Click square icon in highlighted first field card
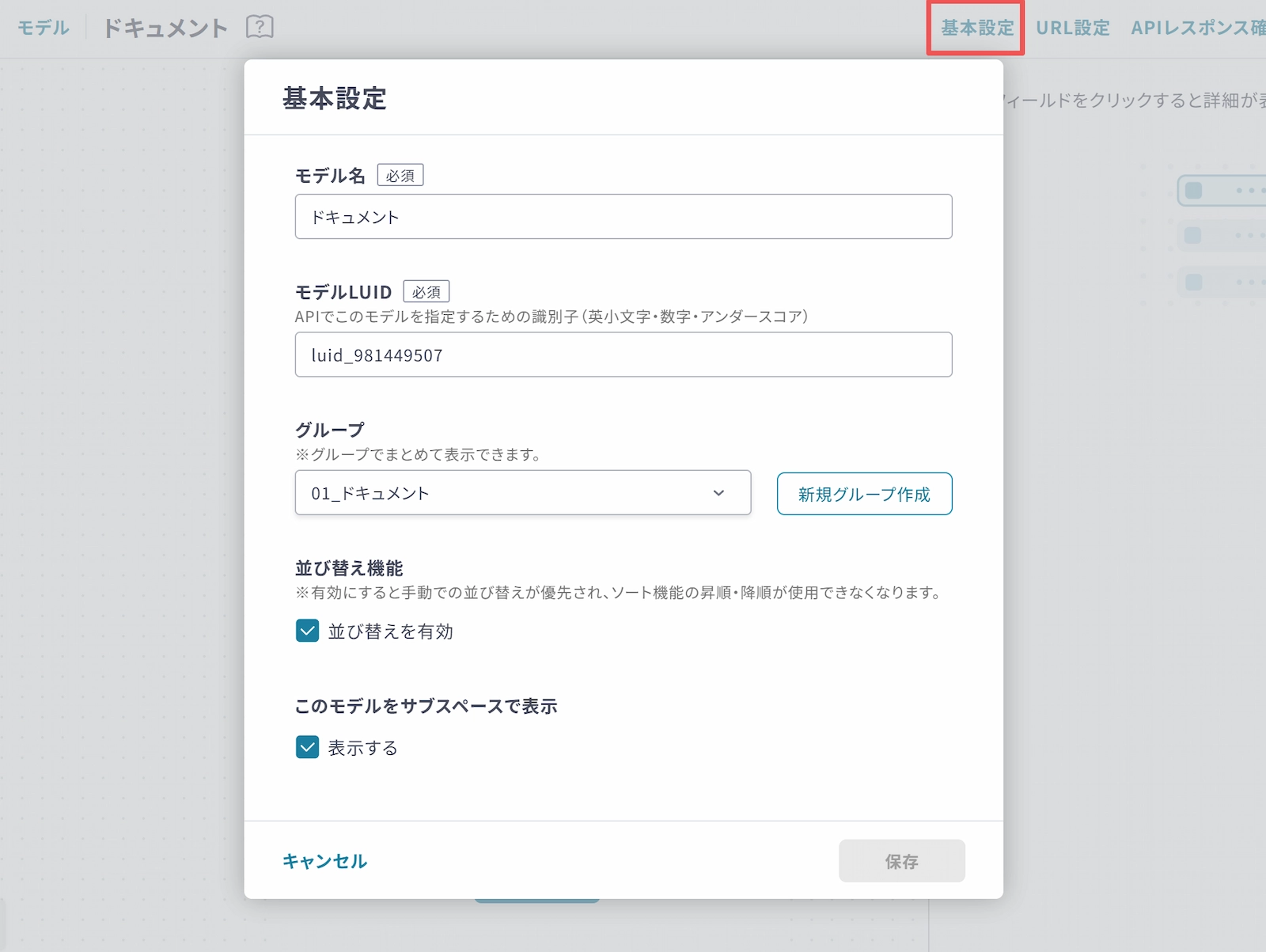Screen dimensions: 1266x952 click(x=1193, y=191)
